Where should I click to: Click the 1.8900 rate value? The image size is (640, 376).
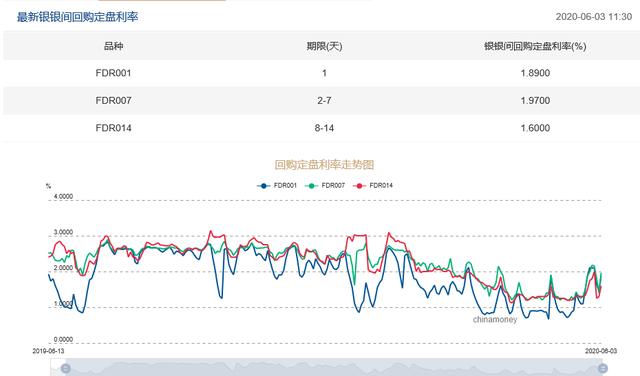pyautogui.click(x=535, y=73)
